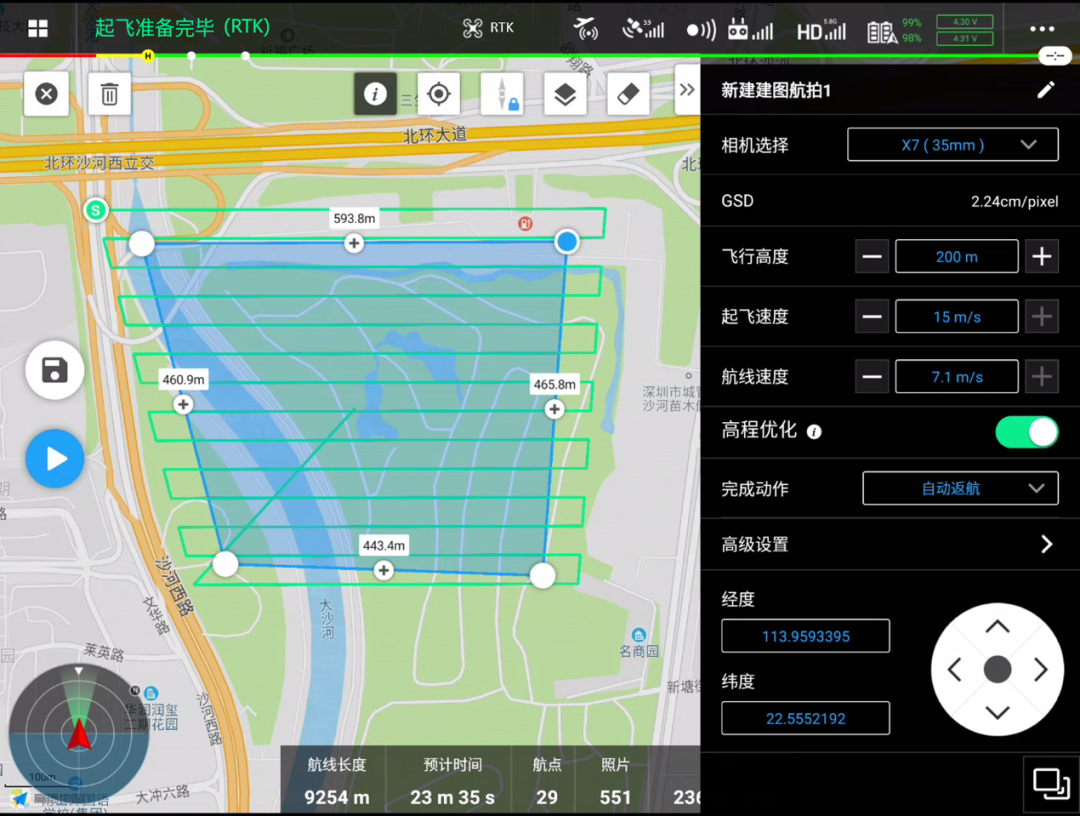Increase 飞行高度 with plus button
1080x816 pixels.
1042,257
